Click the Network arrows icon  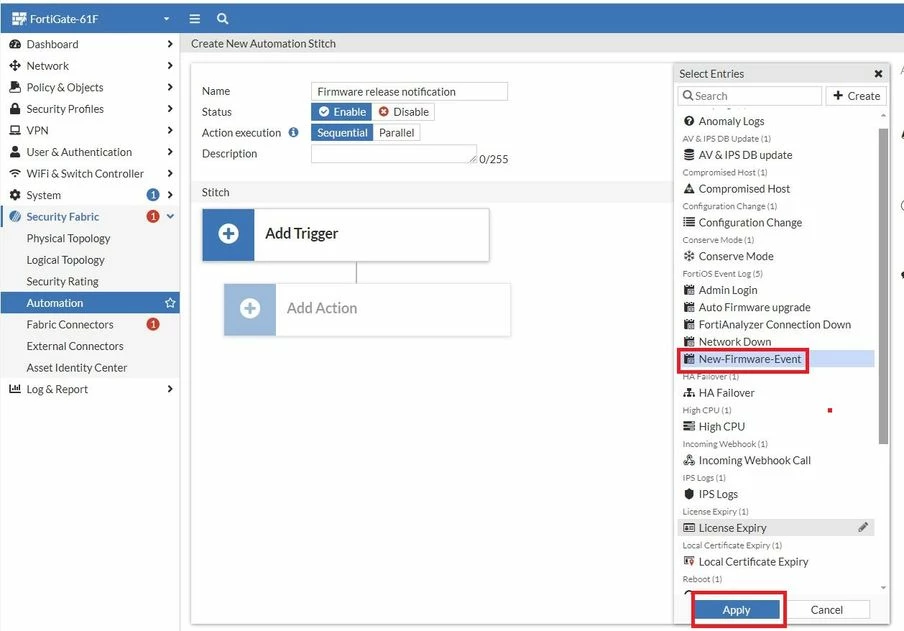[x=15, y=66]
